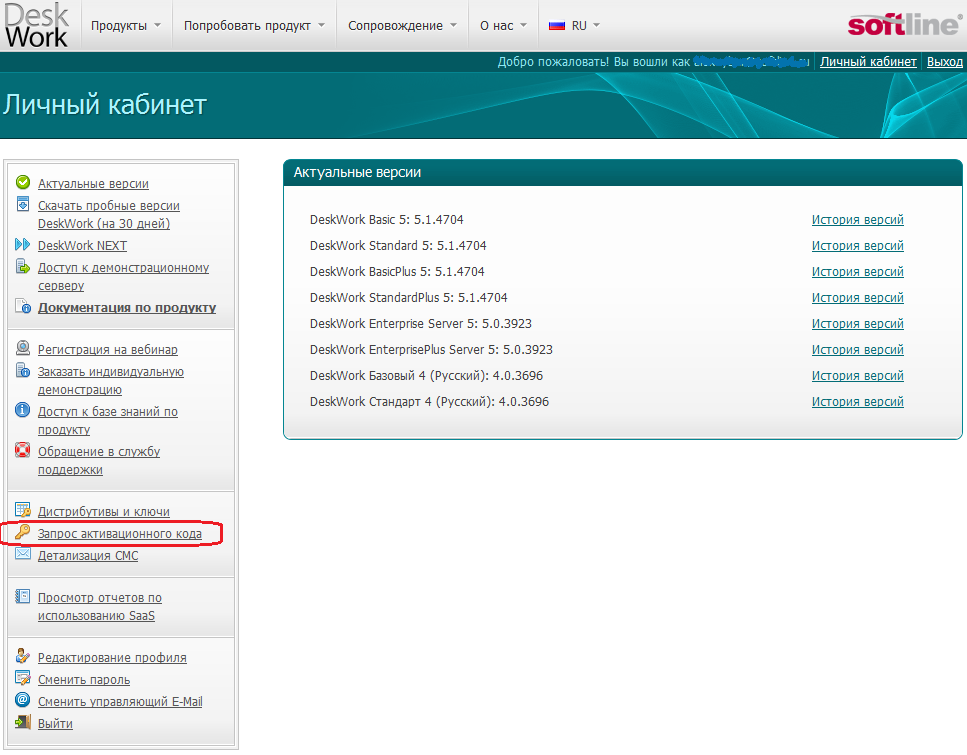Open the DeskWork NEXT link
Image resolution: width=967 pixels, height=755 pixels.
coord(82,245)
